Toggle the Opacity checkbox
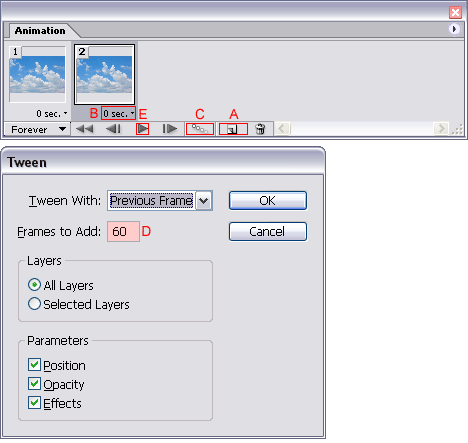 34,384
